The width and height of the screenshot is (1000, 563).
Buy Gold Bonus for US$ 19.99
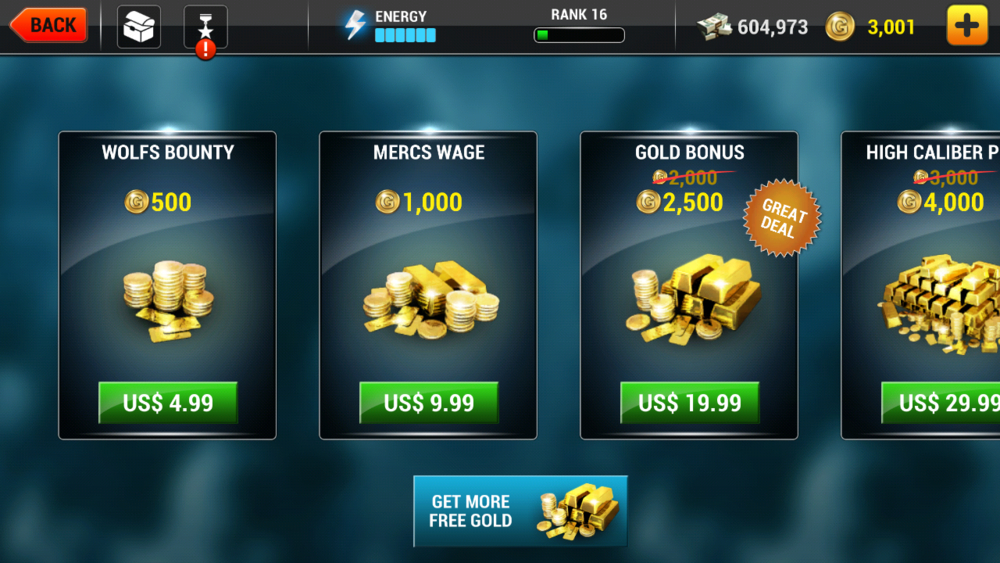point(689,402)
